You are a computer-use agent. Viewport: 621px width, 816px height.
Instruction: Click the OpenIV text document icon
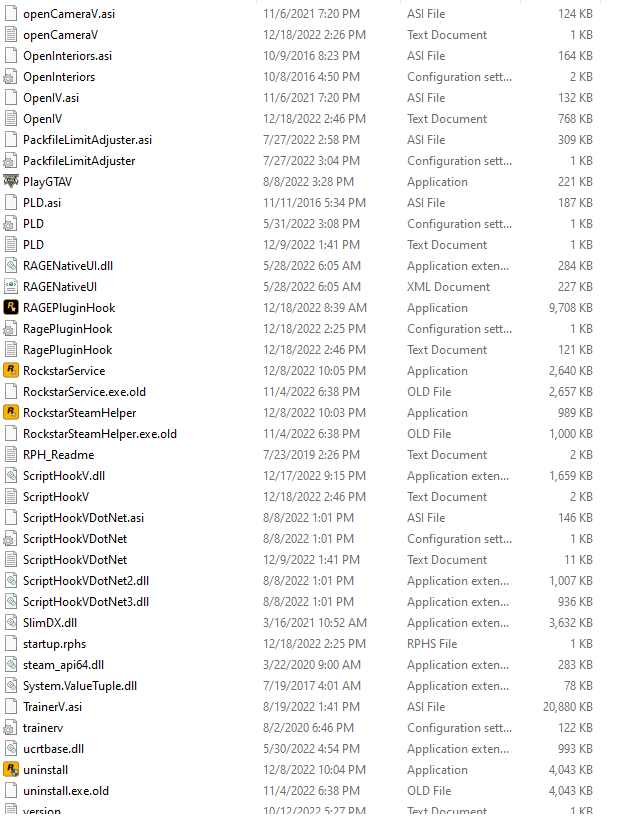point(10,119)
